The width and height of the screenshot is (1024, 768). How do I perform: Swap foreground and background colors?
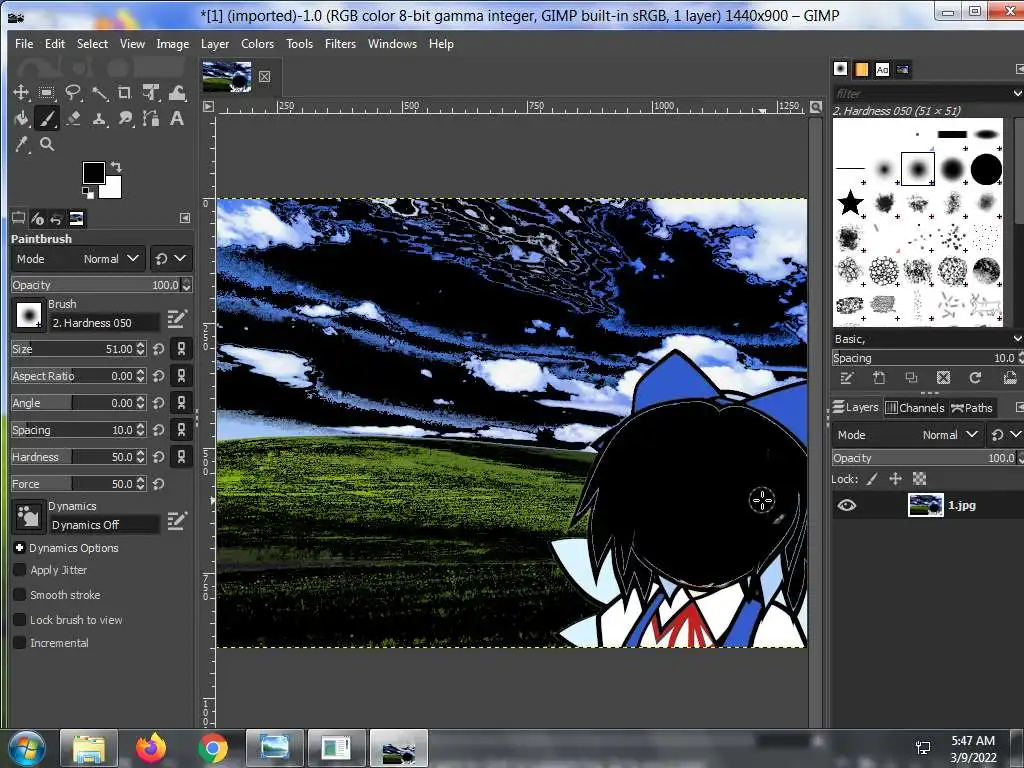(116, 167)
